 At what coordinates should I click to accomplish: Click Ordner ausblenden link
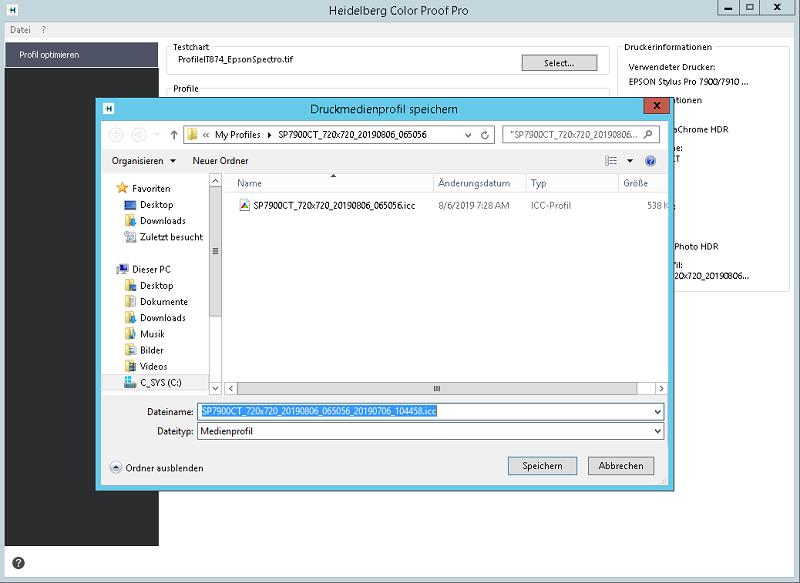click(x=164, y=468)
